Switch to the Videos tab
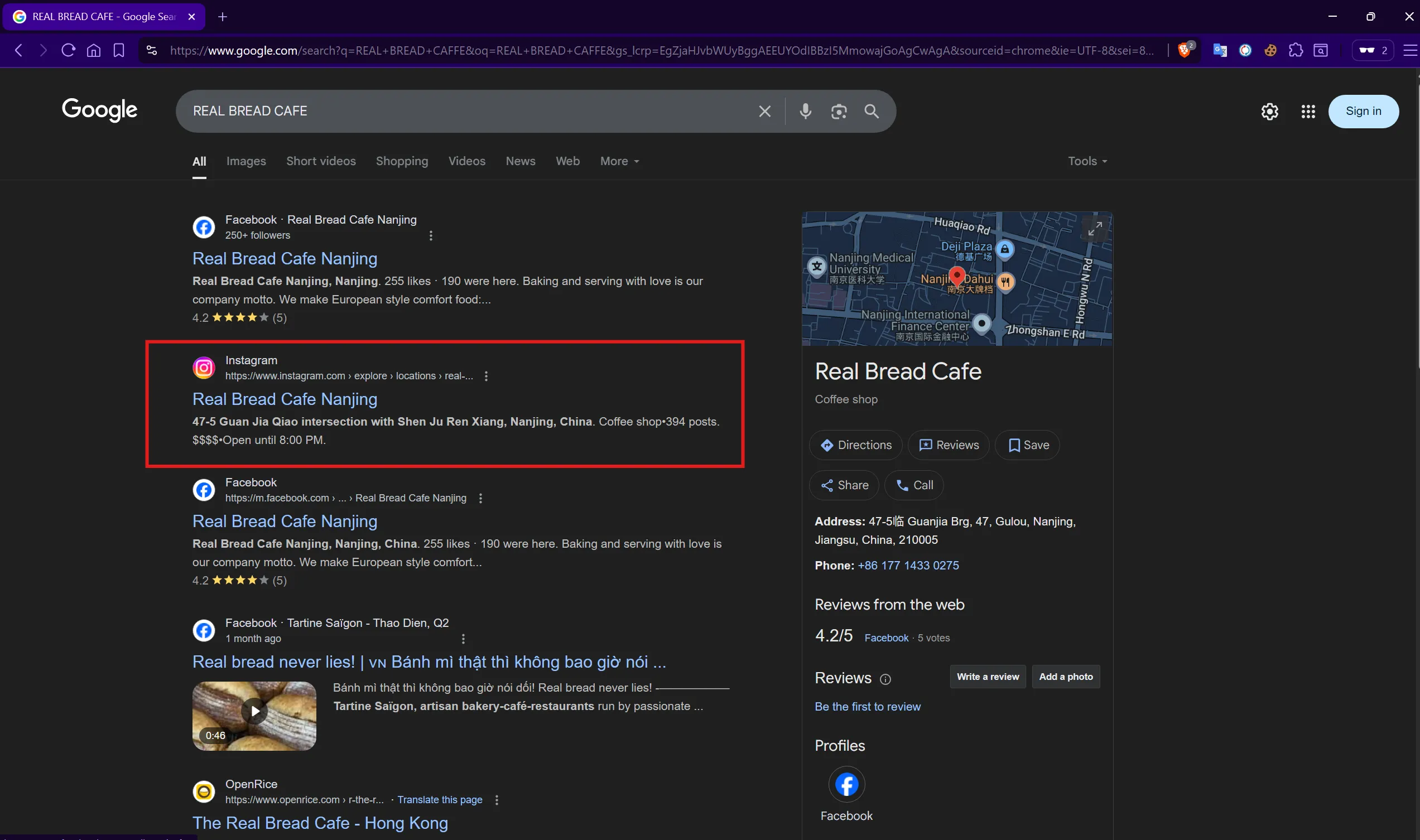Image resolution: width=1420 pixels, height=840 pixels. click(x=466, y=161)
